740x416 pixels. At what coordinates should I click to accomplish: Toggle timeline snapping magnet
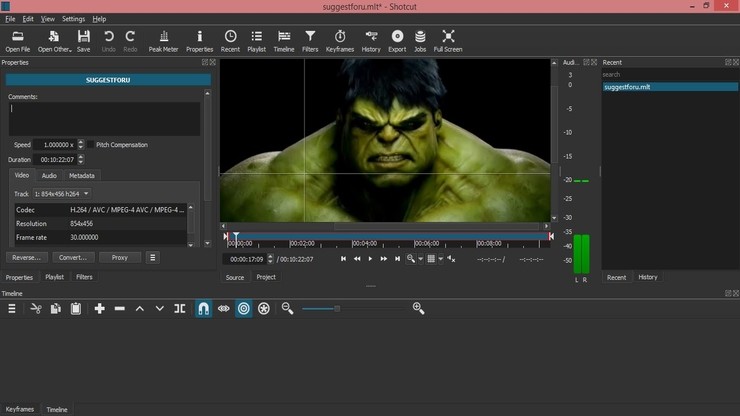click(x=203, y=309)
